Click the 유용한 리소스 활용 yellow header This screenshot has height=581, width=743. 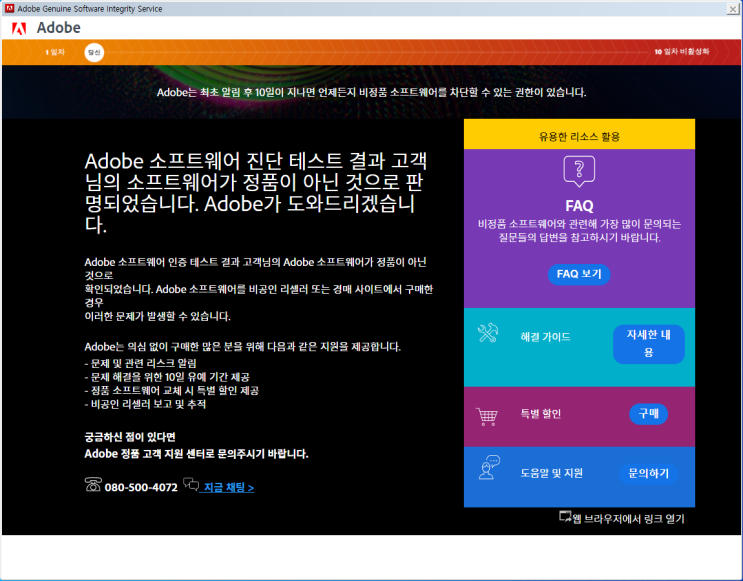tap(579, 134)
